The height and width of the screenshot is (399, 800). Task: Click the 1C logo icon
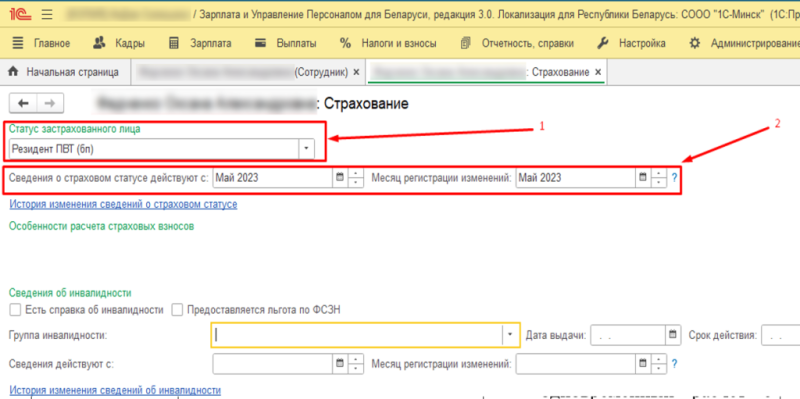click(20, 15)
